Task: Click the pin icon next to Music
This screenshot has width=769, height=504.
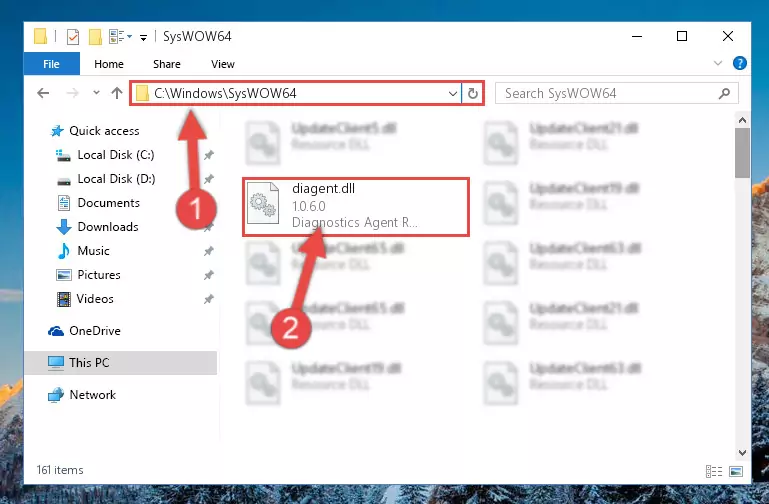Action: 208,251
